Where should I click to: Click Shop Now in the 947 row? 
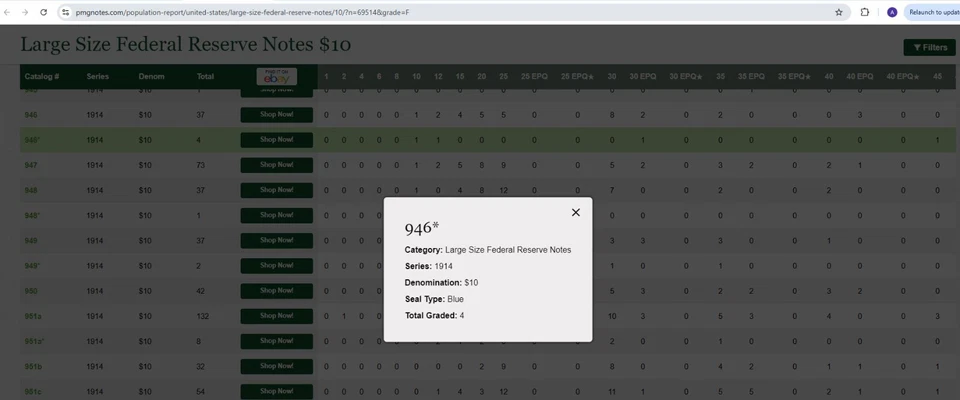[277, 165]
